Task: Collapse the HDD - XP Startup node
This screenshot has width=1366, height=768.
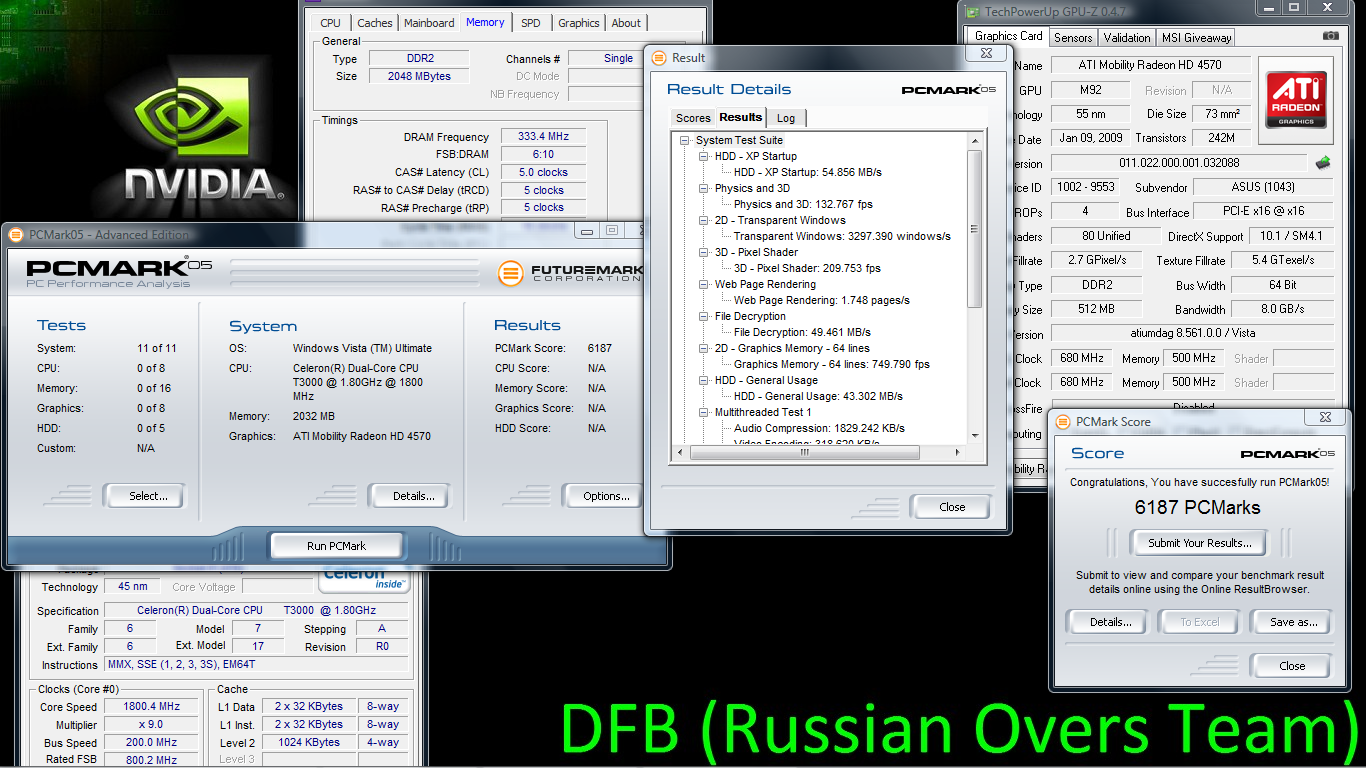Action: pyautogui.click(x=705, y=156)
